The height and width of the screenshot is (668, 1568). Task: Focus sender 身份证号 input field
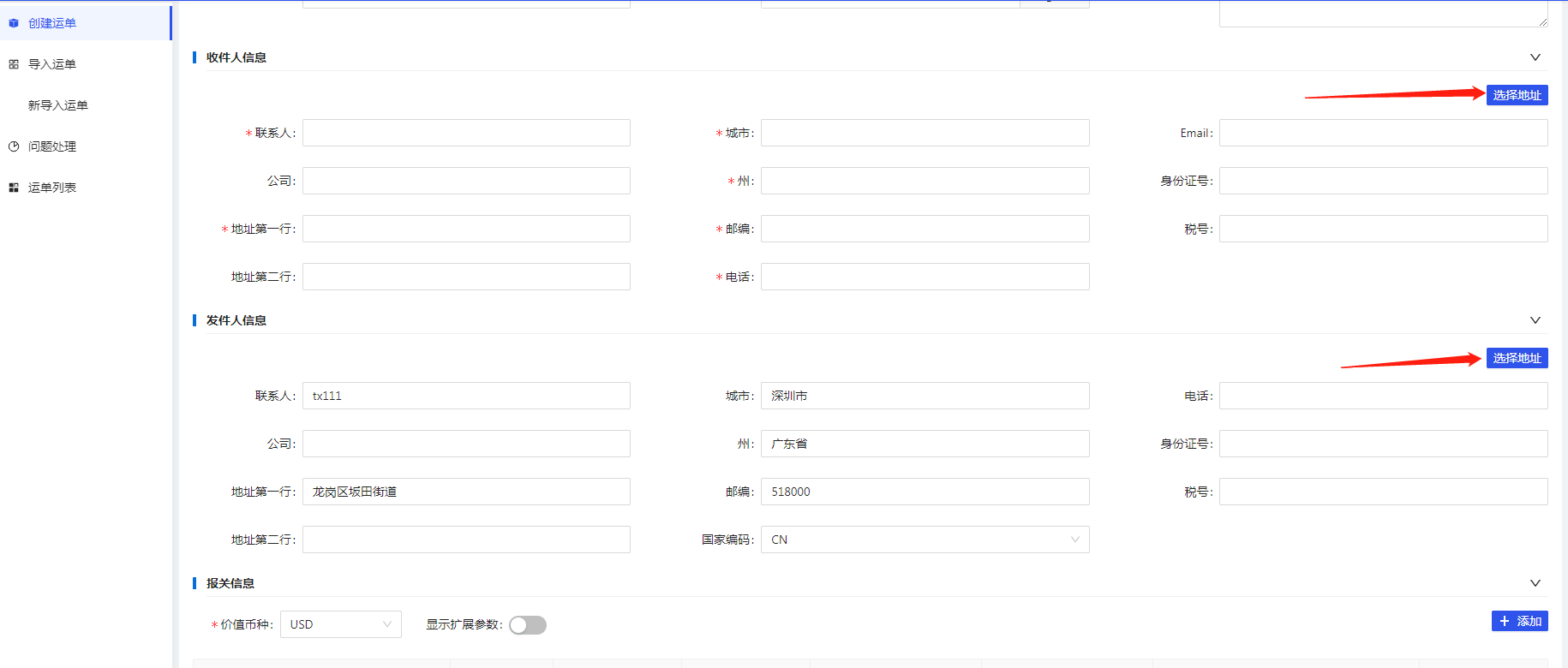coord(1384,444)
